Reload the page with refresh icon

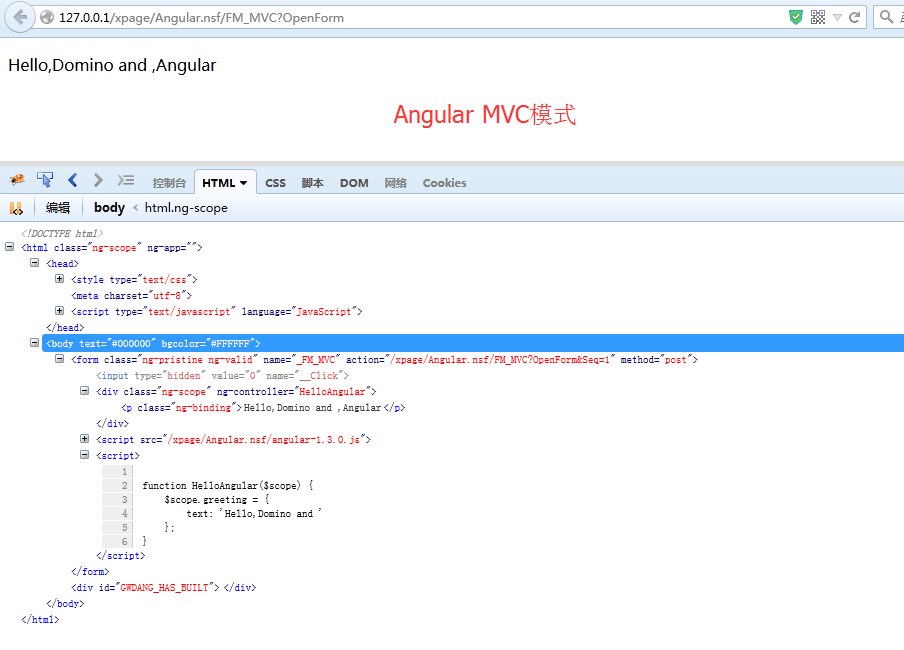click(x=854, y=17)
